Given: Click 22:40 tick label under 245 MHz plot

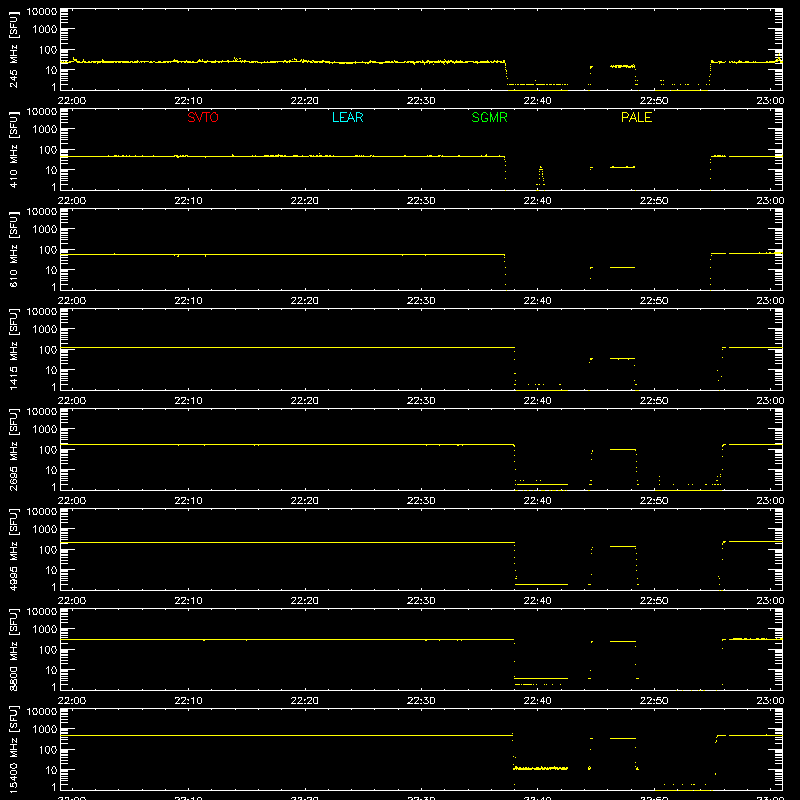Looking at the screenshot, I should click(x=537, y=101).
